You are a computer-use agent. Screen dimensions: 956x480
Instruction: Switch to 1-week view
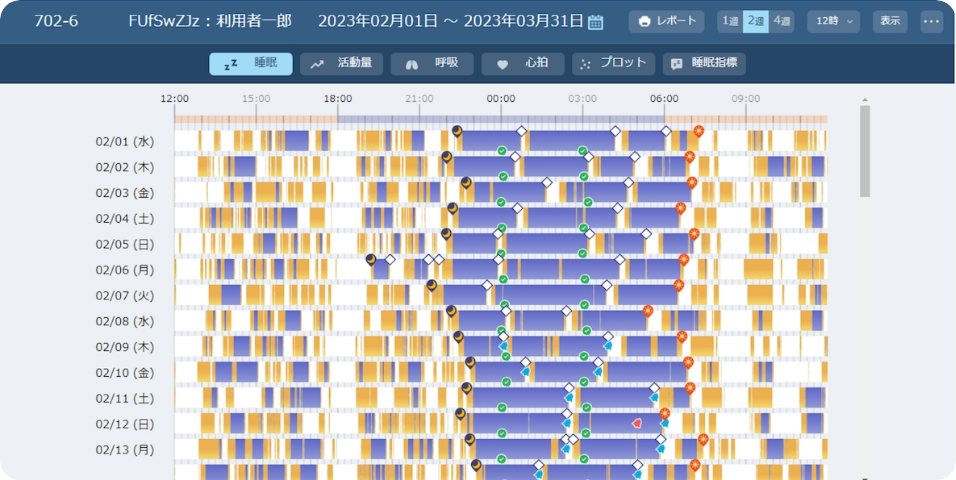point(730,21)
